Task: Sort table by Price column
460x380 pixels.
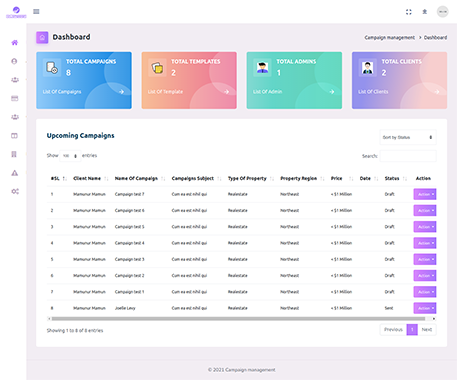Action: point(342,179)
